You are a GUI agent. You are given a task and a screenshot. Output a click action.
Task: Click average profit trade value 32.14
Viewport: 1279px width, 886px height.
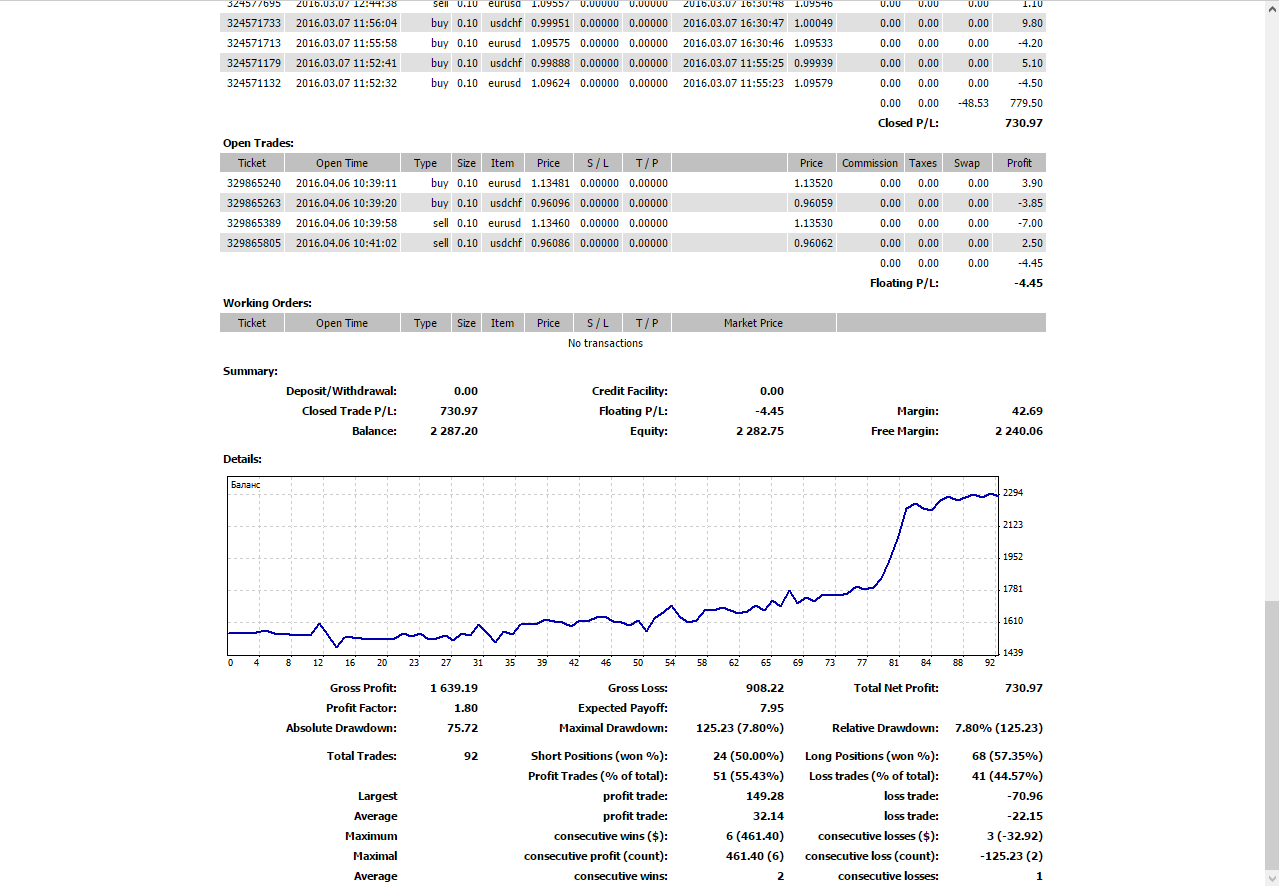(x=768, y=816)
